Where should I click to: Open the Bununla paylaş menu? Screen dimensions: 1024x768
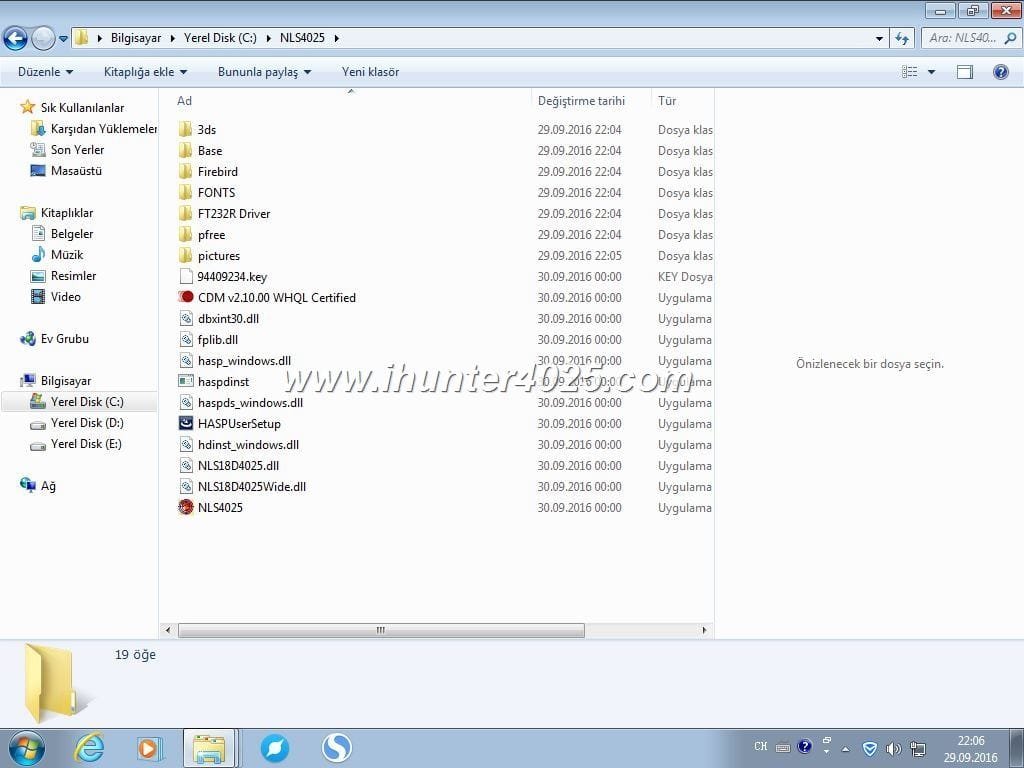pyautogui.click(x=264, y=72)
